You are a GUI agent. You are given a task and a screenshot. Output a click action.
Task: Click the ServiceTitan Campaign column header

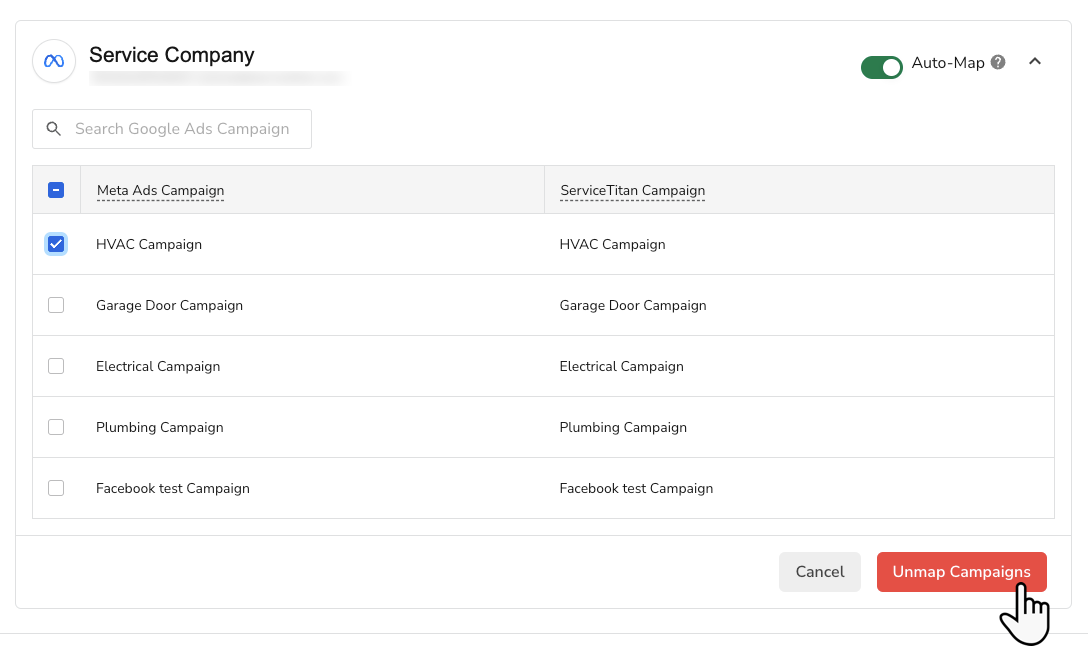click(632, 190)
